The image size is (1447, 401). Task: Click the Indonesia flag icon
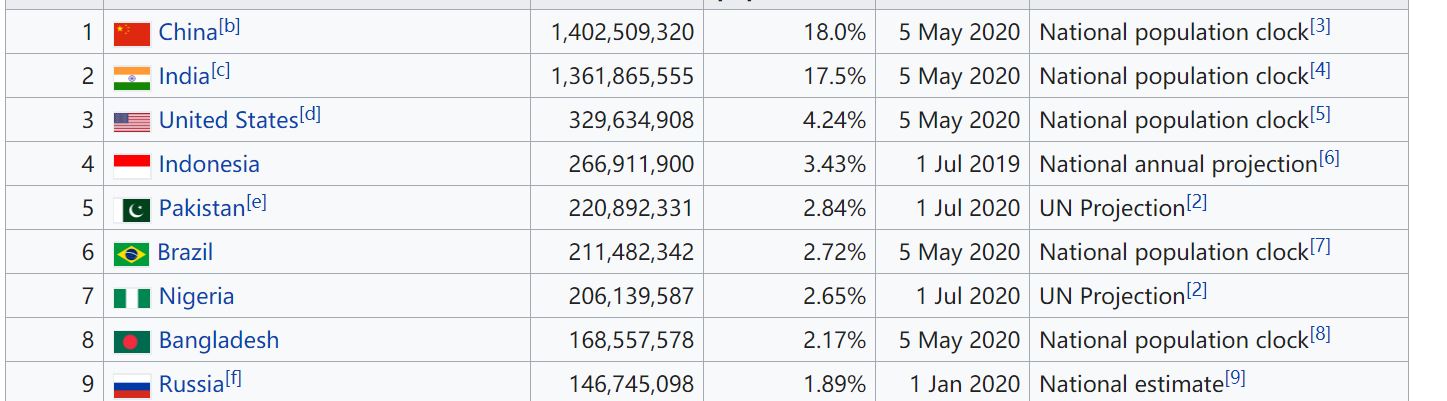pos(131,165)
